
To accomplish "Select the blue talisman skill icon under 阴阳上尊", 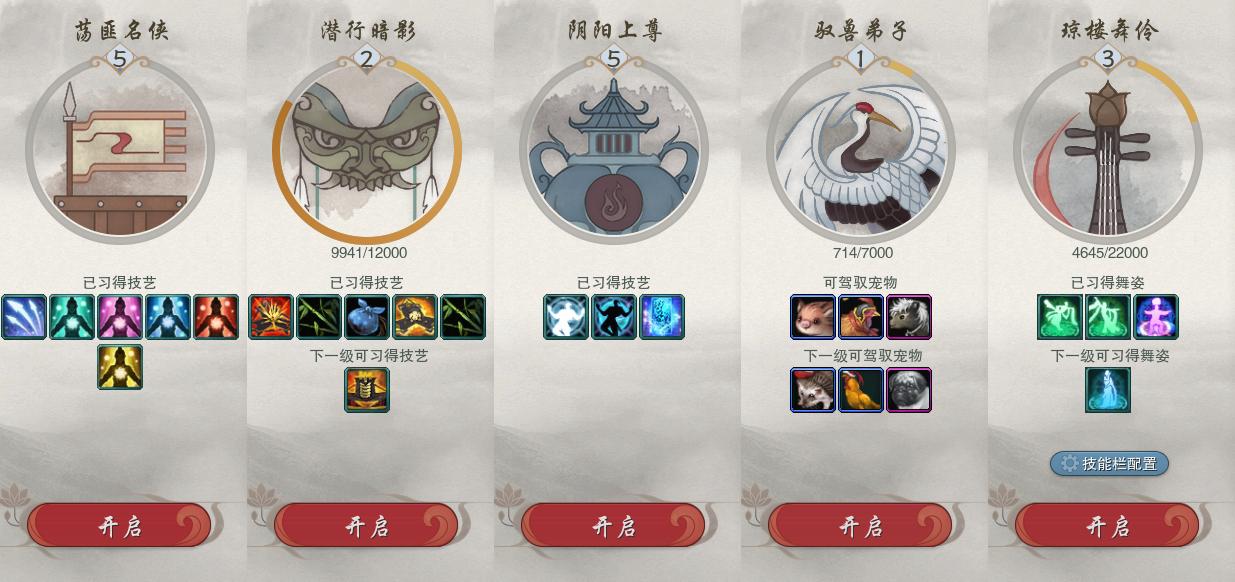I will 662,317.
